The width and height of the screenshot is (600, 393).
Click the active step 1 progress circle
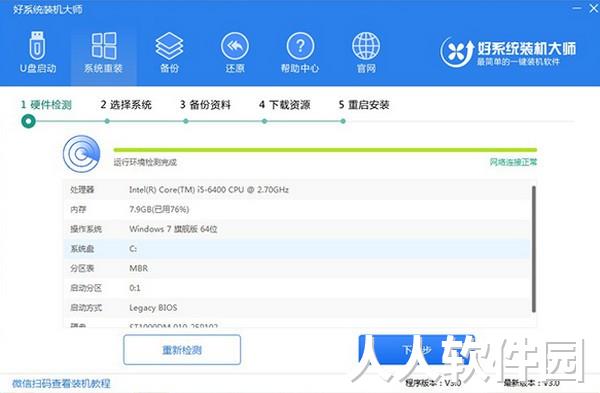[x=28, y=121]
